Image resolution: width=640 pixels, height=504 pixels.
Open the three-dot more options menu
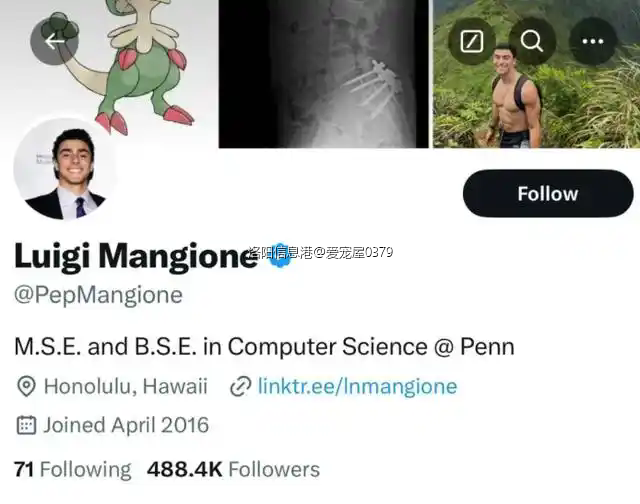(592, 41)
